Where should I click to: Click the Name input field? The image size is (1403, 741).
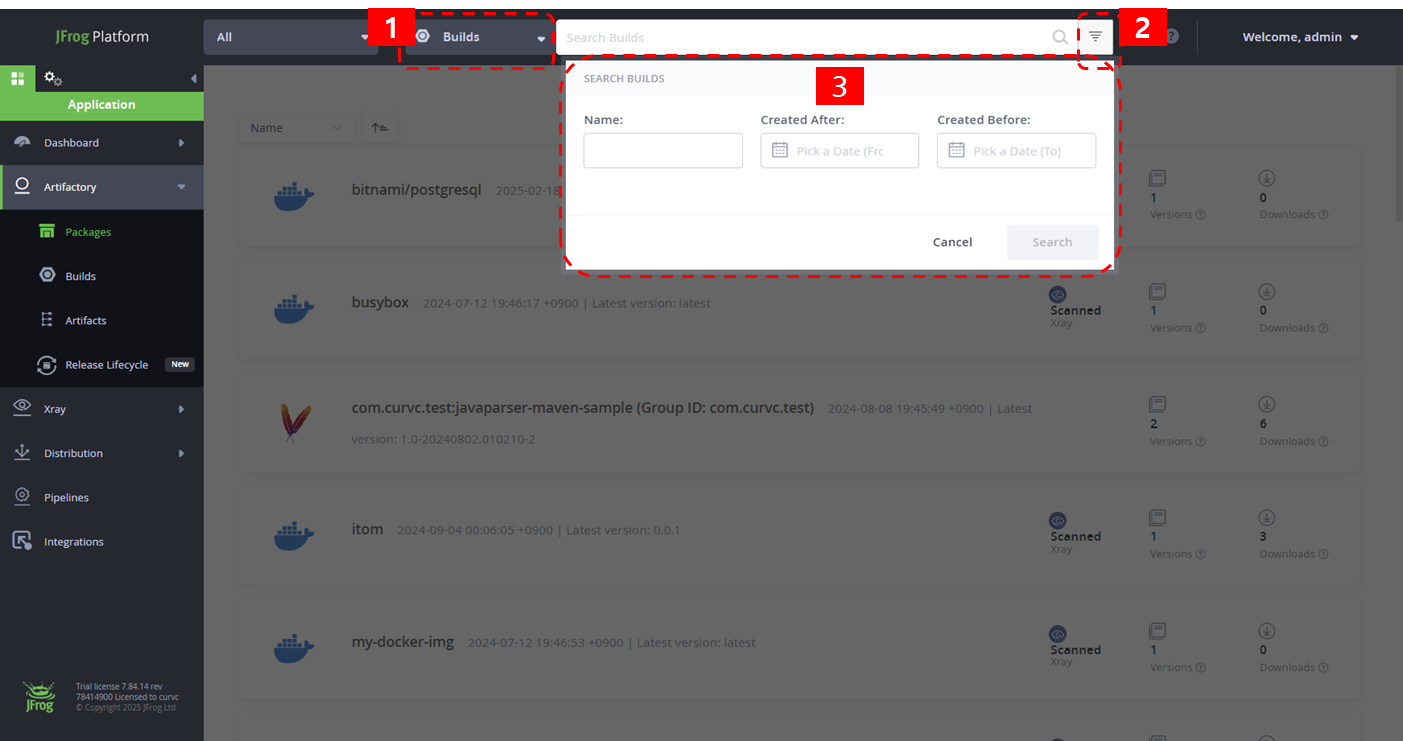(x=663, y=151)
